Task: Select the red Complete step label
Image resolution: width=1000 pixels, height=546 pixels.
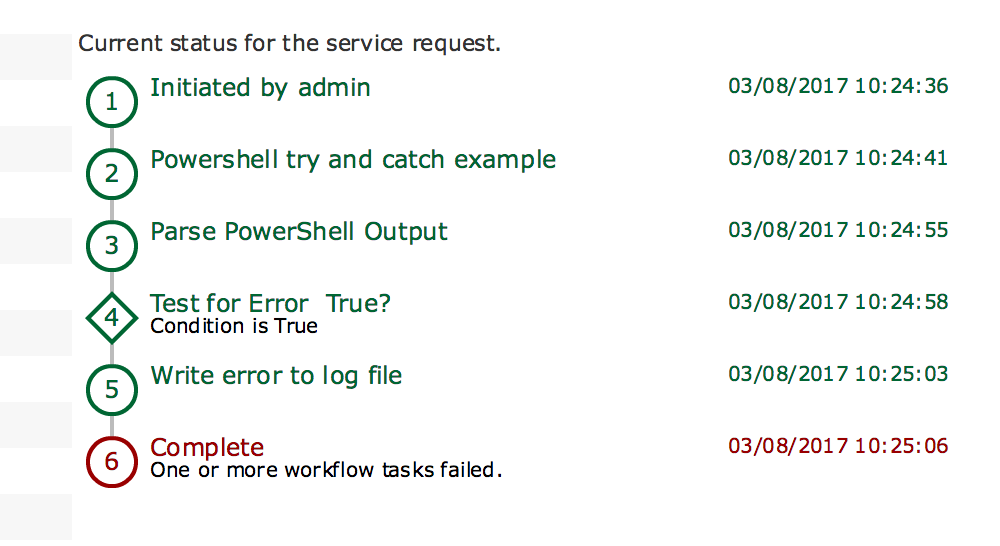Action: point(207,448)
